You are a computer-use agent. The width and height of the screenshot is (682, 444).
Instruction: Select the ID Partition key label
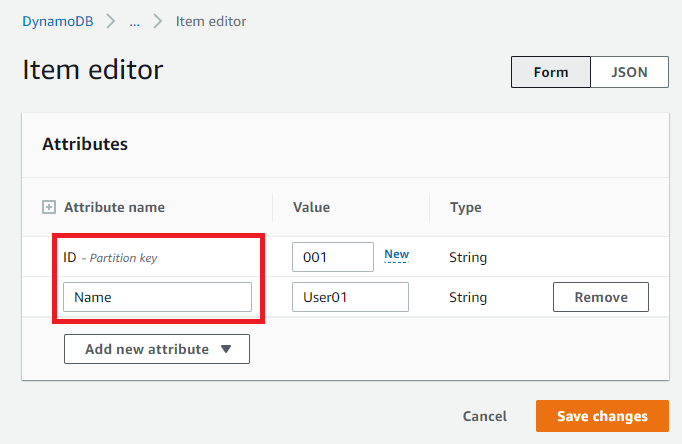110,257
